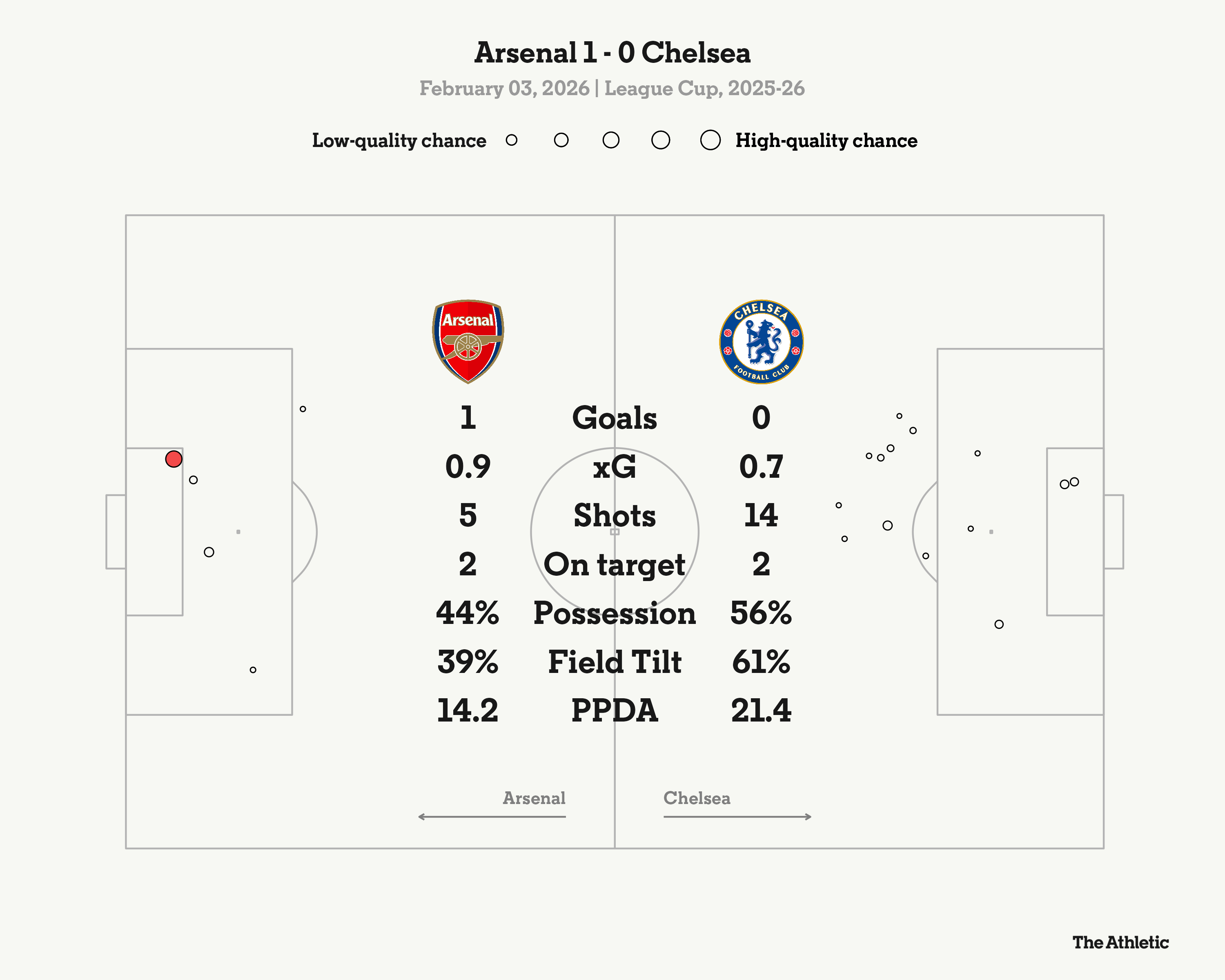Click the match title Arsenal 1 - 0 Chelsea
The width and height of the screenshot is (1225, 980).
(612, 53)
